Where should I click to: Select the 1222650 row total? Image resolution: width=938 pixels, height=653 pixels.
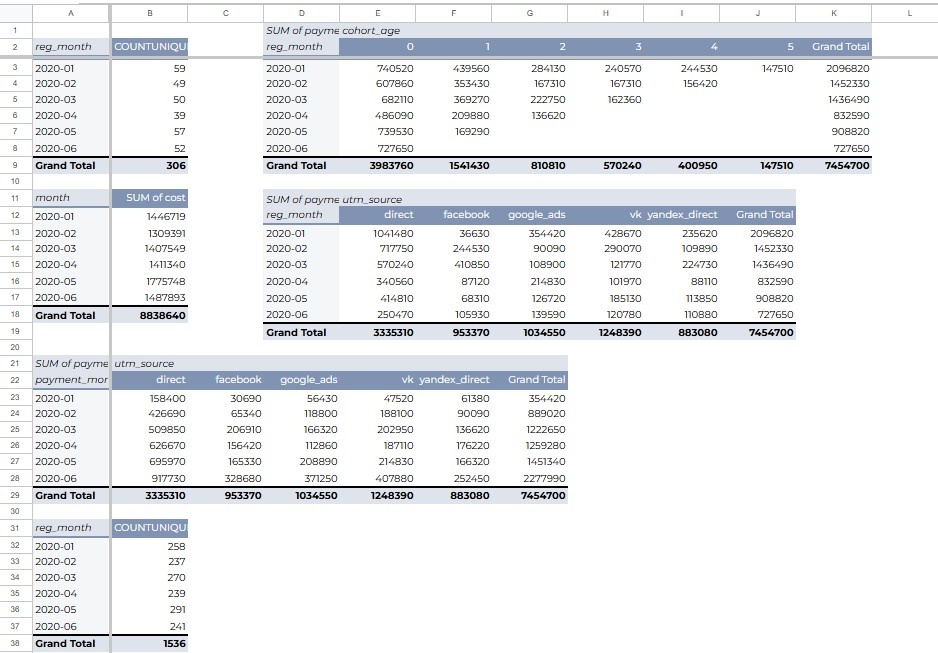(529, 429)
